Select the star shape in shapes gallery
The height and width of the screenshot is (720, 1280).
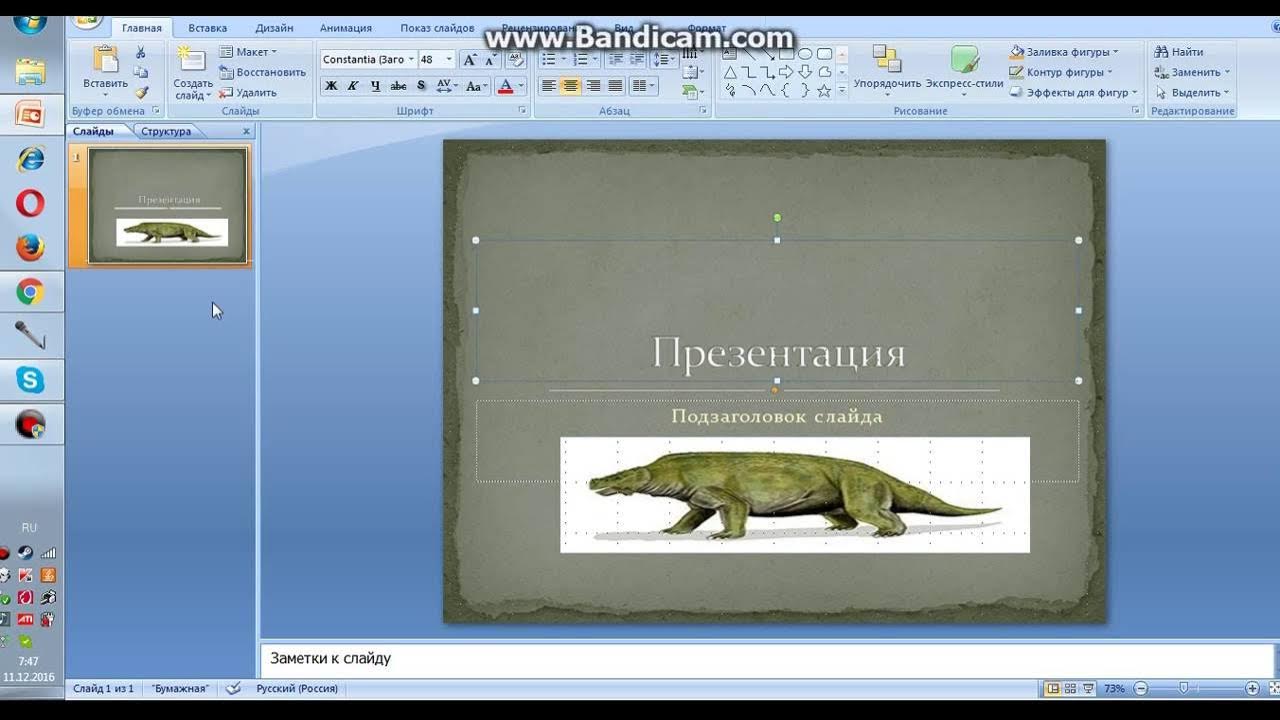click(824, 91)
